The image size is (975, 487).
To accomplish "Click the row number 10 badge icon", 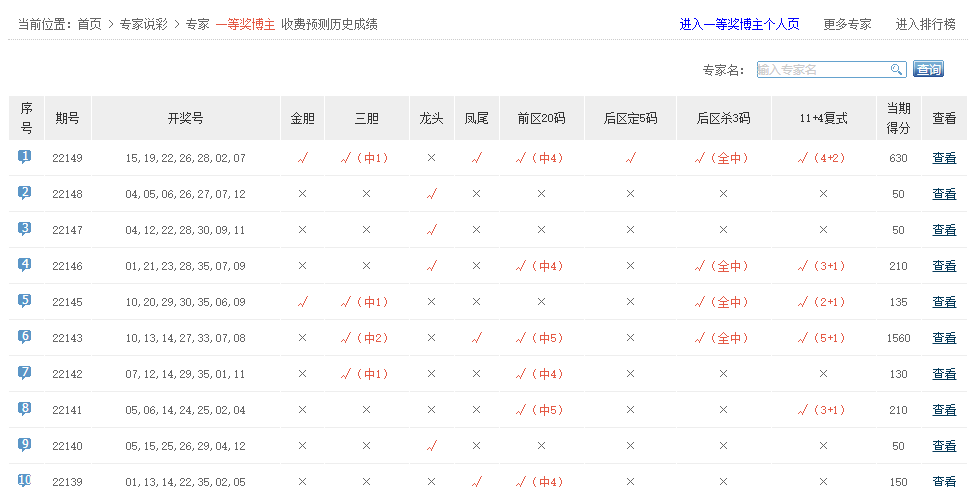I will click(25, 481).
